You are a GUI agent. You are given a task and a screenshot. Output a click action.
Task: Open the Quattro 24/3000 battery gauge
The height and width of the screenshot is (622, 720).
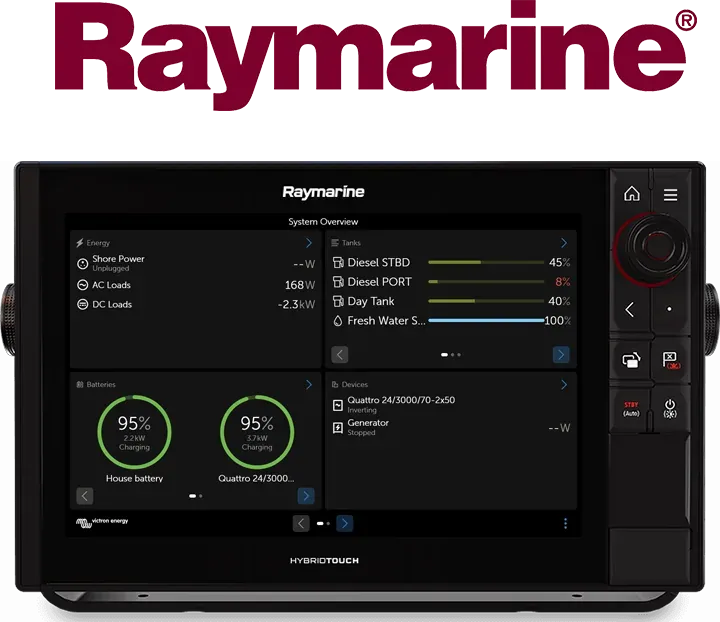click(257, 431)
